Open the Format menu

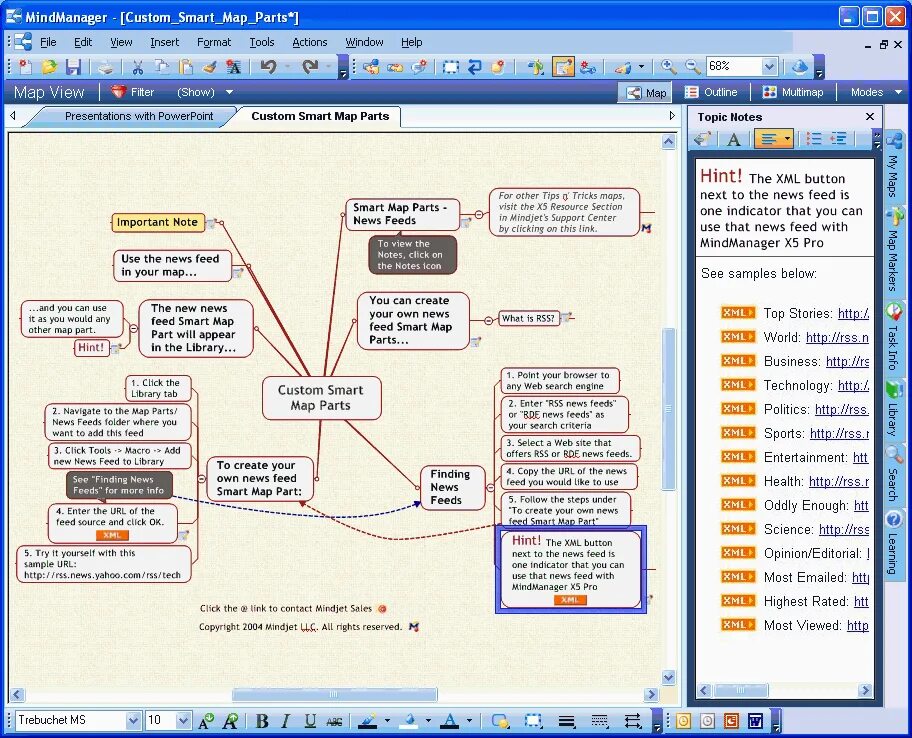(214, 42)
